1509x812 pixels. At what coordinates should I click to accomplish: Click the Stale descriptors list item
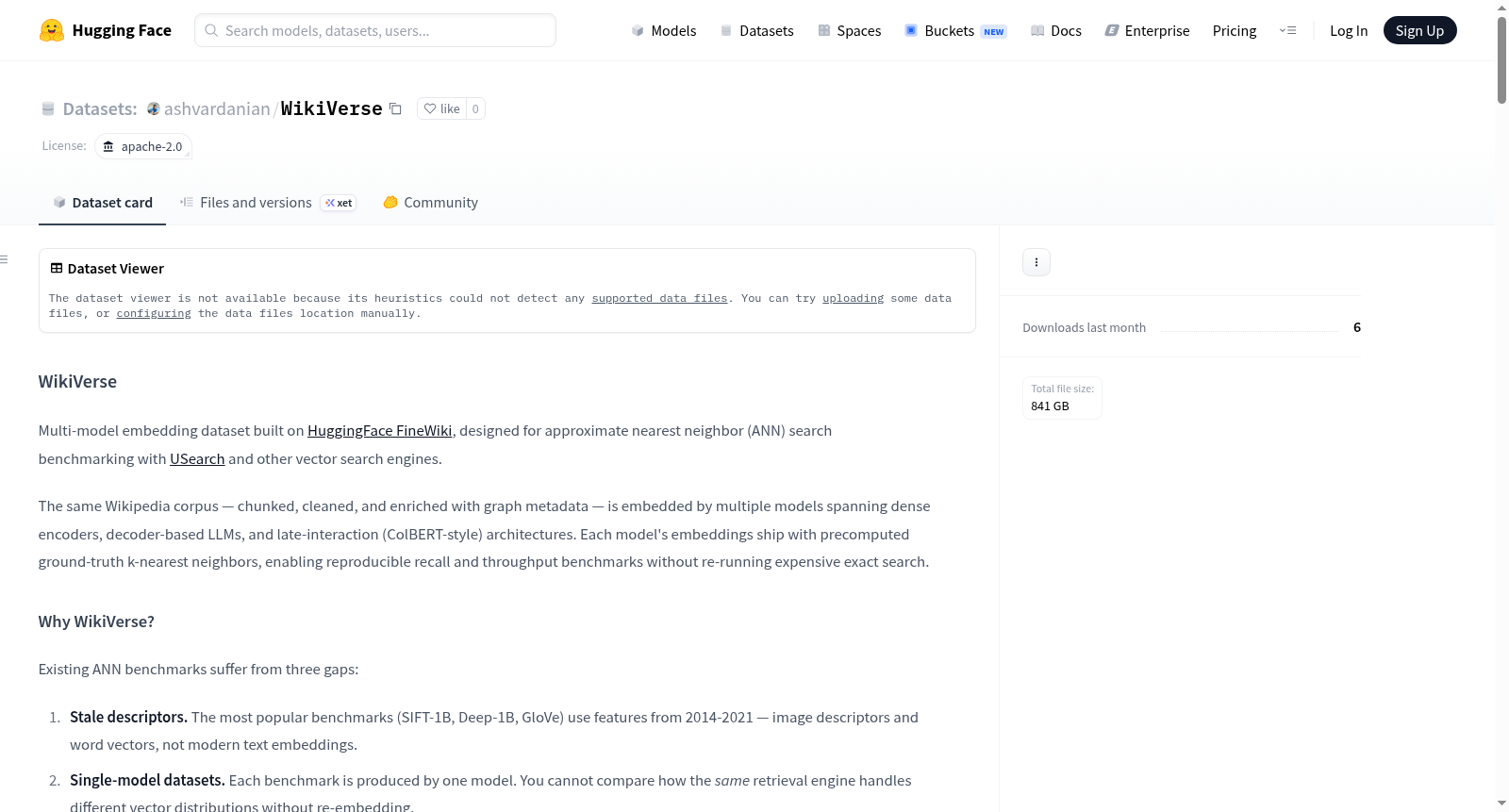[494, 731]
